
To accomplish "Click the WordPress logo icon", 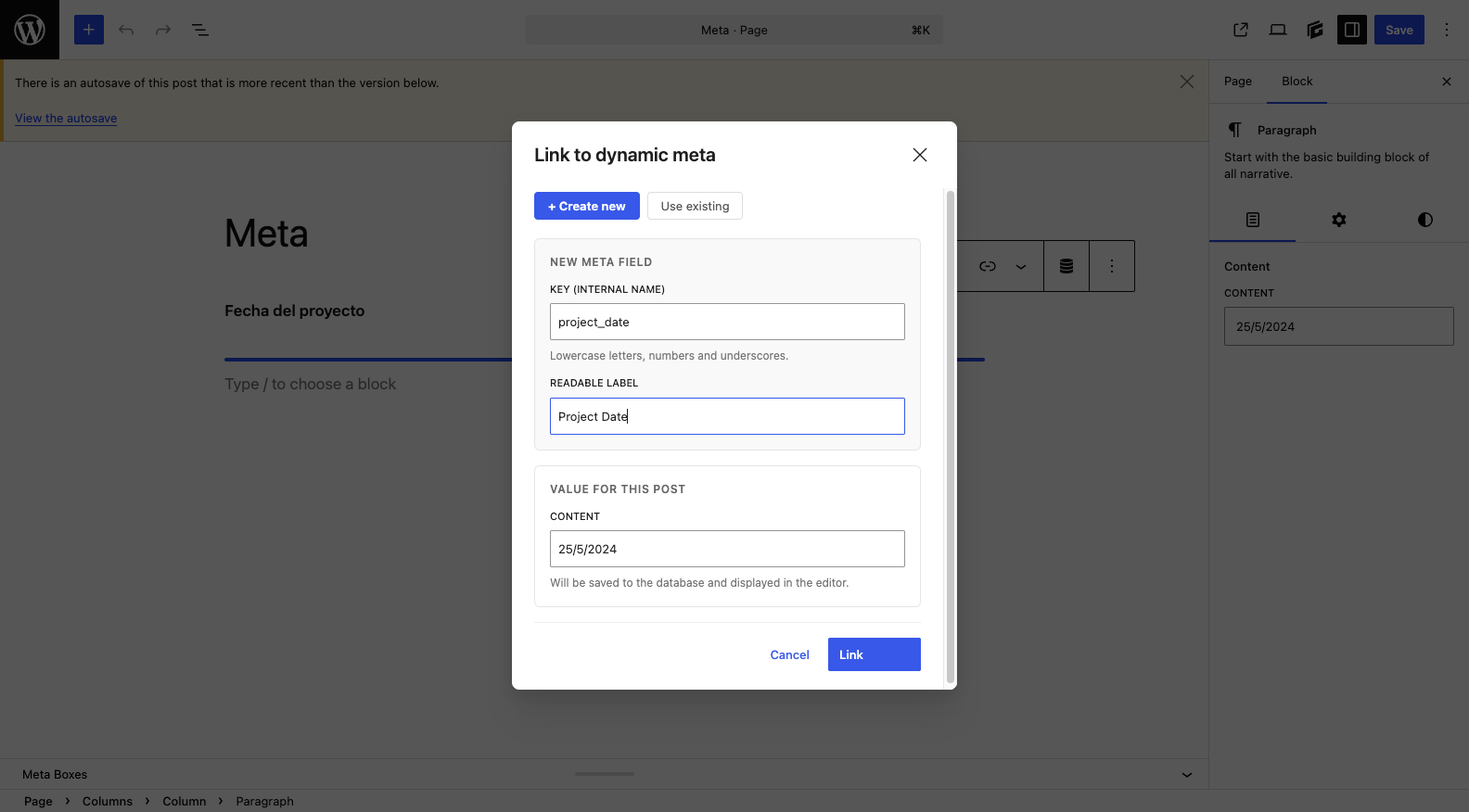I will click(x=30, y=30).
